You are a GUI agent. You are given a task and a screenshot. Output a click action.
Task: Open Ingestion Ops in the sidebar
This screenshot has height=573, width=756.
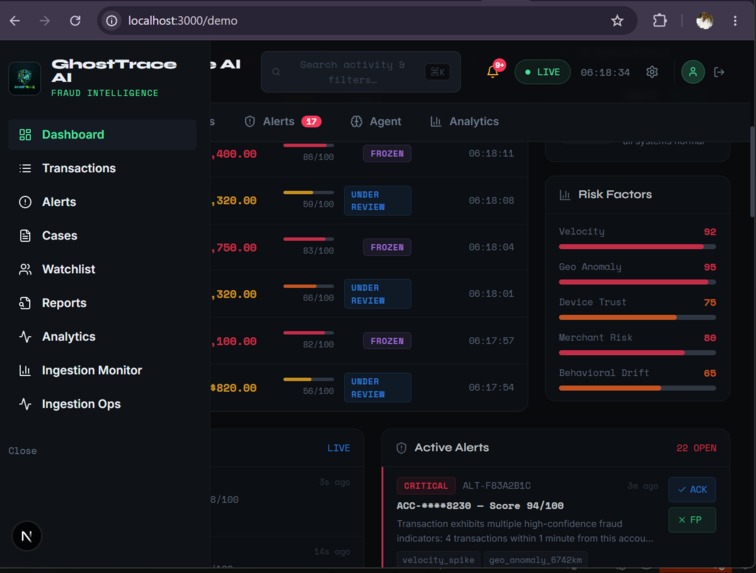coord(102,404)
